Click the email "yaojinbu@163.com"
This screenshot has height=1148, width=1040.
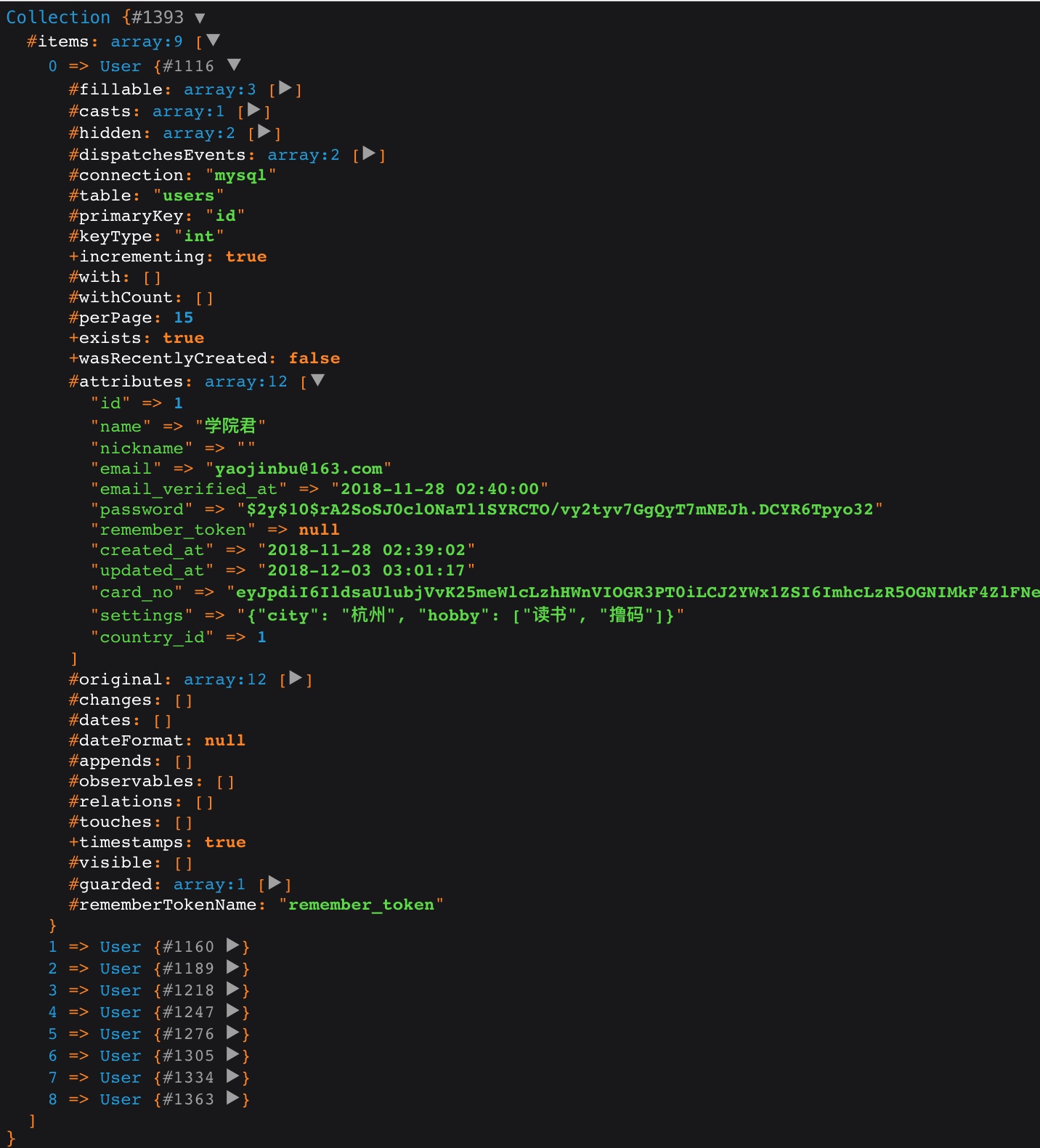click(298, 469)
